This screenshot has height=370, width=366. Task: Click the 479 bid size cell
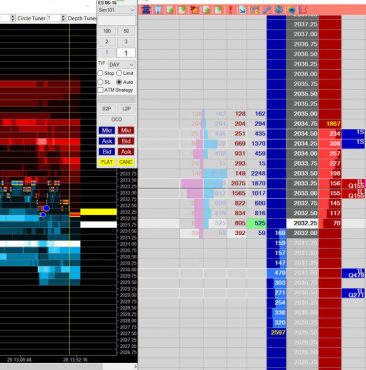[x=277, y=273]
